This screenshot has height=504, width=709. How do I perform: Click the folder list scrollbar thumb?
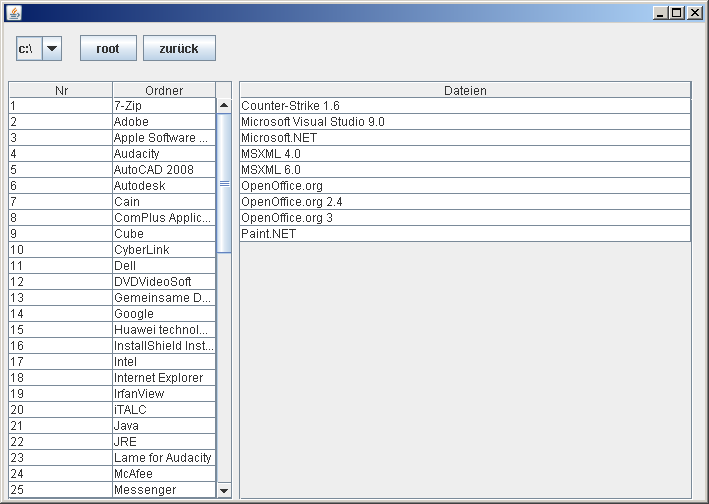[224, 183]
